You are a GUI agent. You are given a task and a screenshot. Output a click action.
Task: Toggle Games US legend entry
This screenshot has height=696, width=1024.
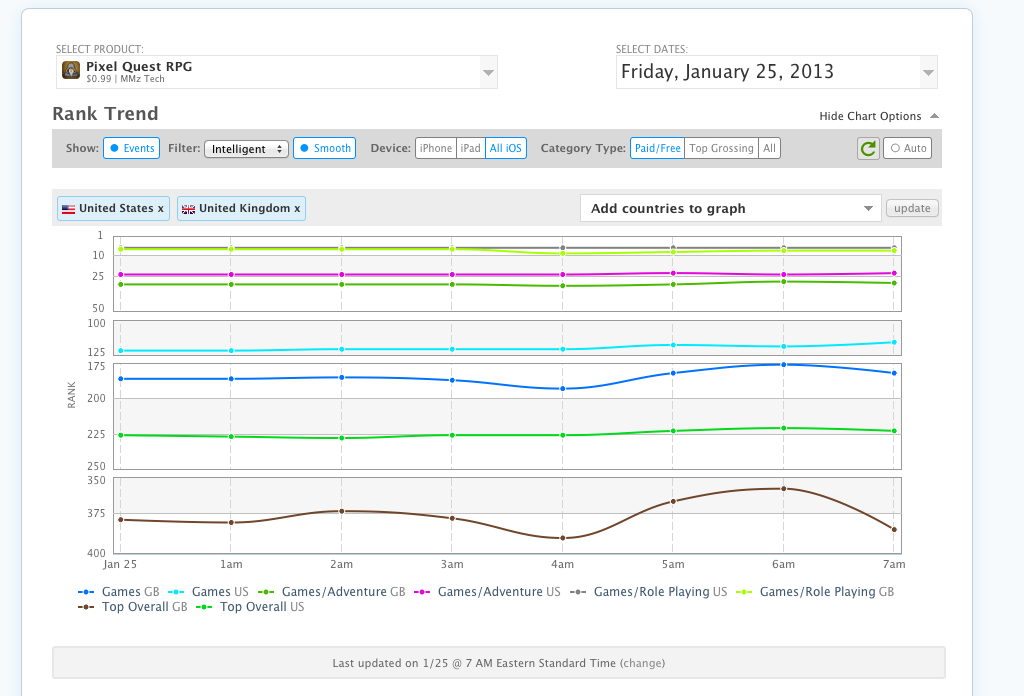208,592
